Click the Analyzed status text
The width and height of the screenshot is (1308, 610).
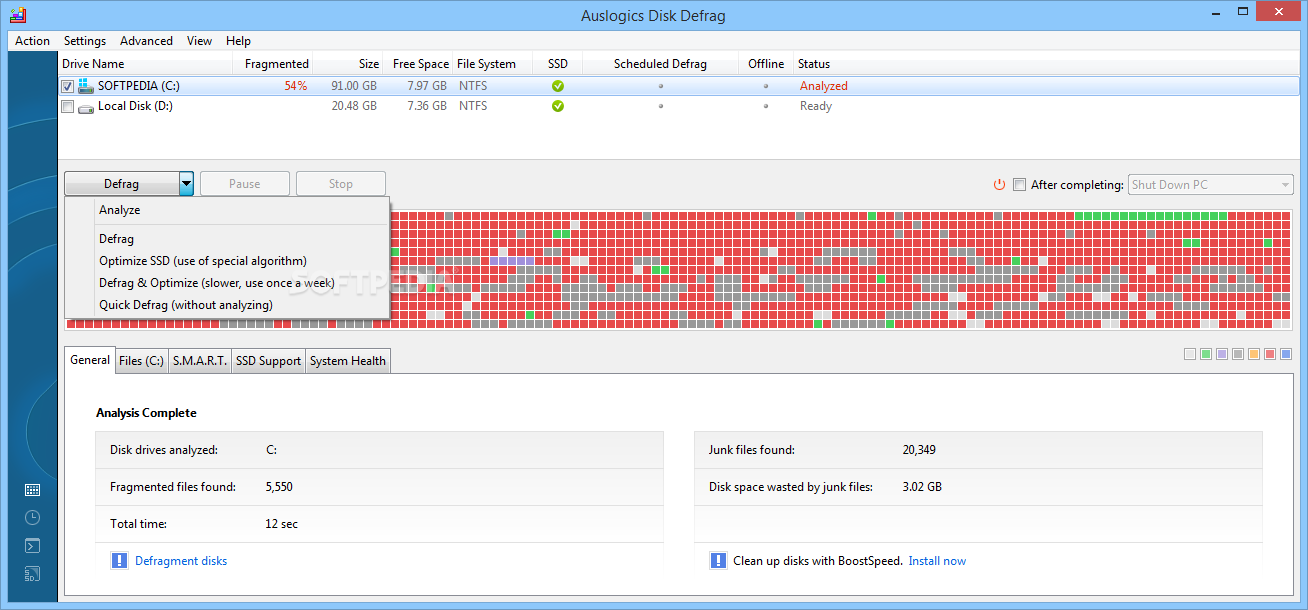click(824, 86)
